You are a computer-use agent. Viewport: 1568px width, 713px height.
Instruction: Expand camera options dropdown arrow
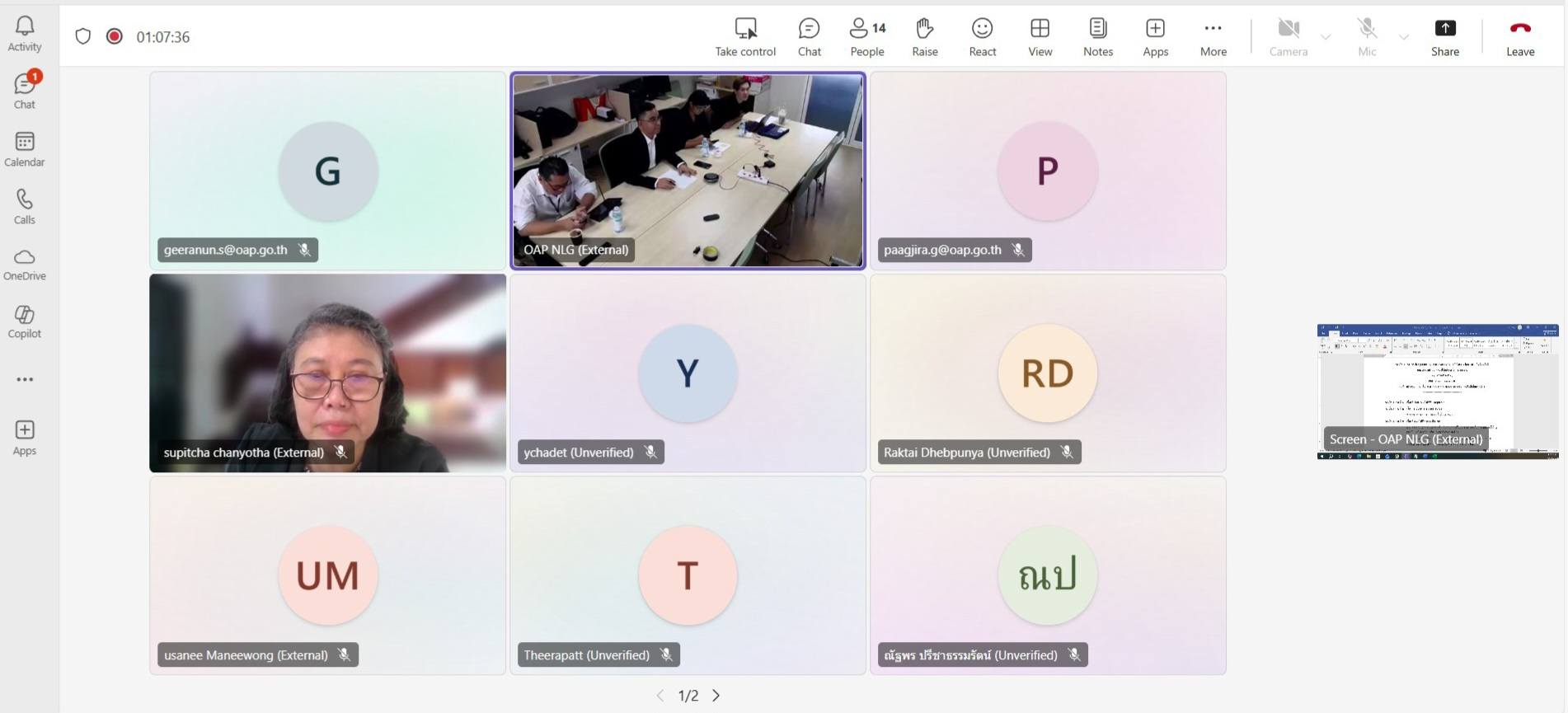pos(1326,37)
